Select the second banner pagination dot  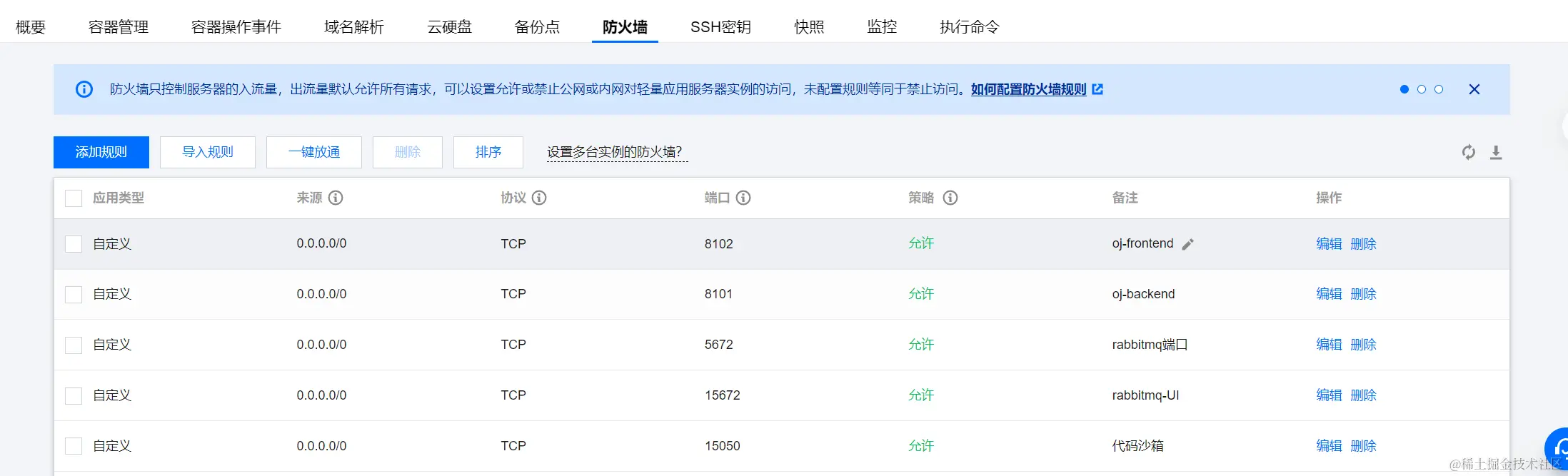pyautogui.click(x=1422, y=89)
